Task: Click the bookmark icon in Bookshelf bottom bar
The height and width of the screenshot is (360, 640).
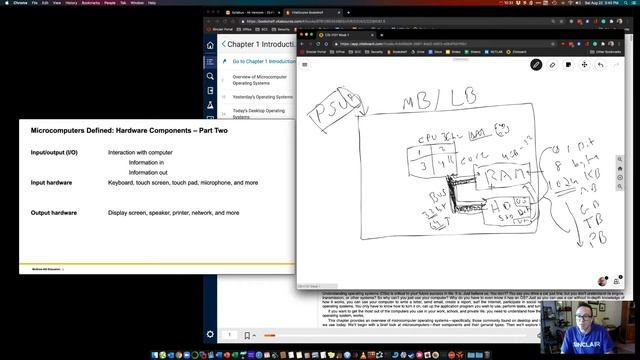Action: [247, 335]
